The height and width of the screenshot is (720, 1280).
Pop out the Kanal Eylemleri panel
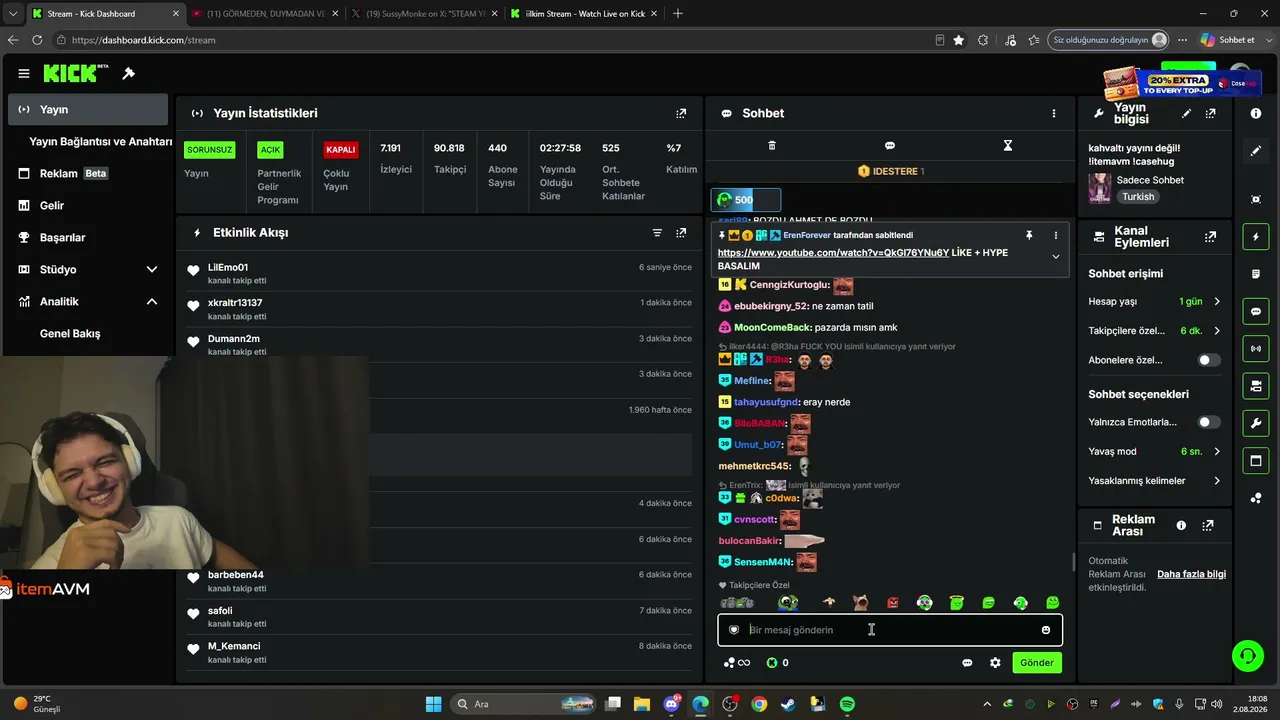[x=1211, y=237]
